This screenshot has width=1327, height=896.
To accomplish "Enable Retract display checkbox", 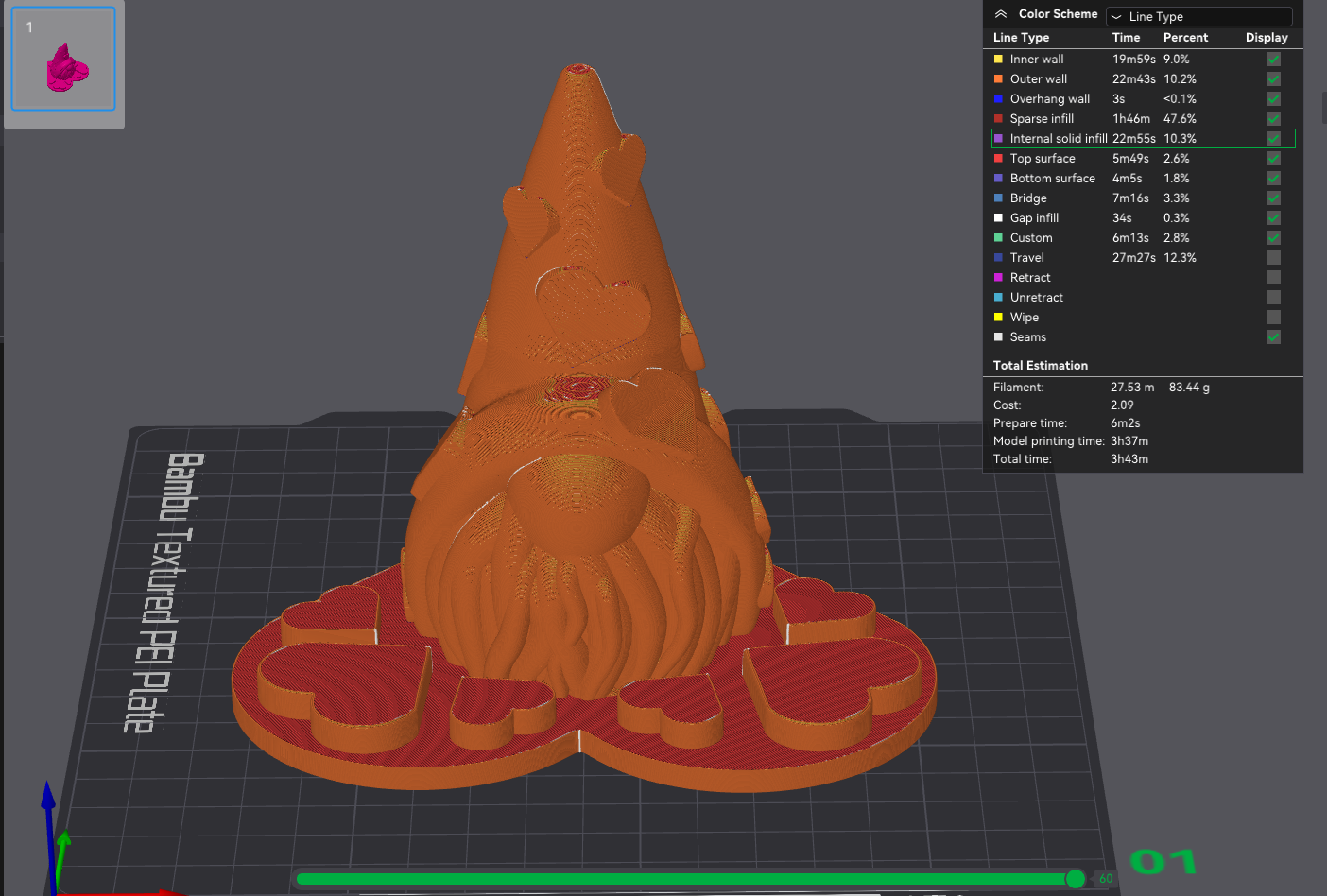I will point(1273,277).
